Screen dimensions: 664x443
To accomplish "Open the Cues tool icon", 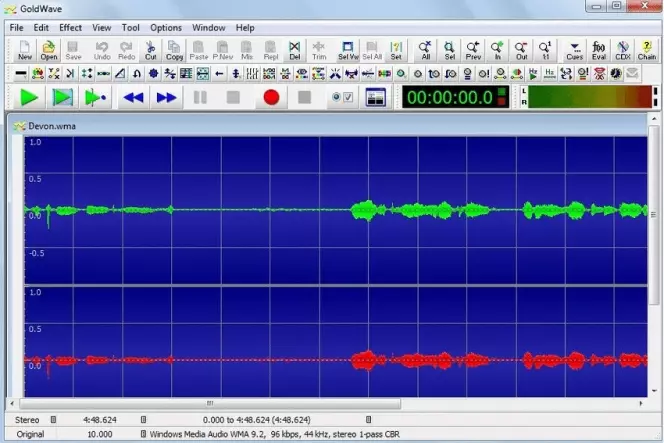I will pyautogui.click(x=574, y=50).
